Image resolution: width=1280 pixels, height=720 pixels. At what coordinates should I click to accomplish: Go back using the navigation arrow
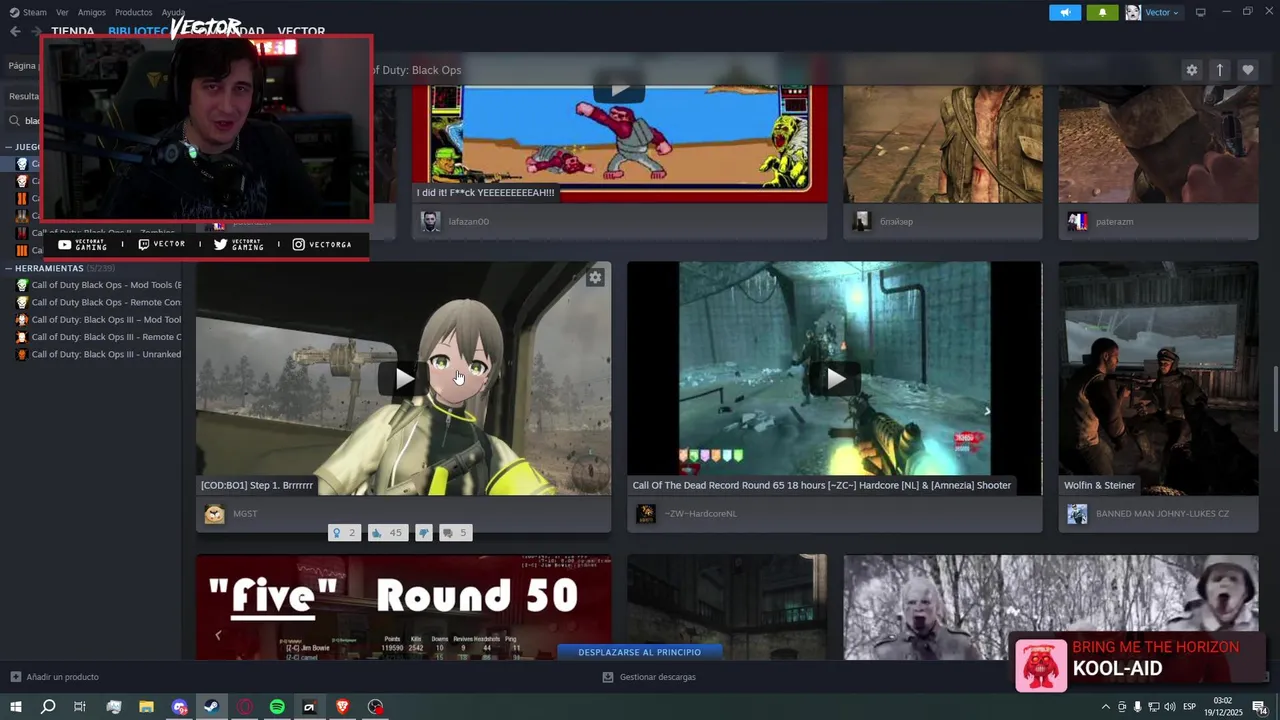[15, 31]
